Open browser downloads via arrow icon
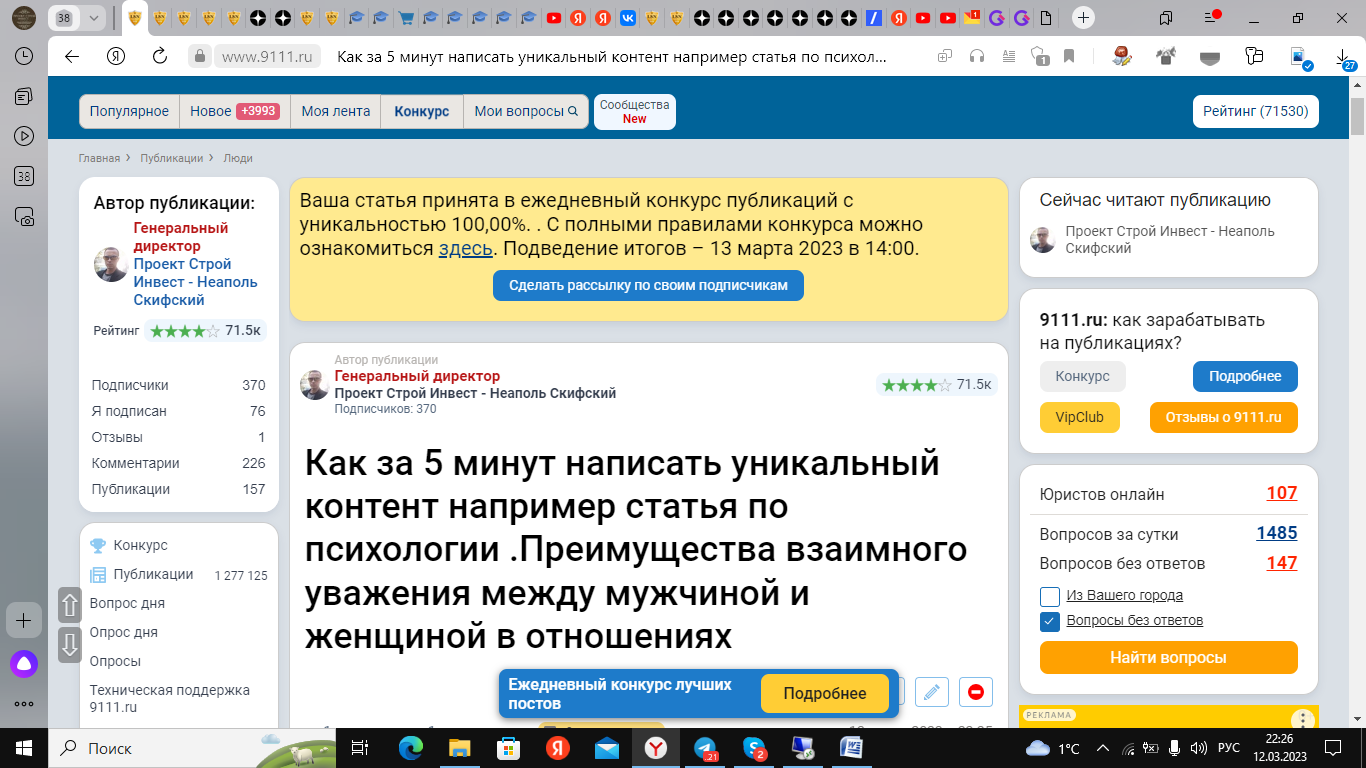Screen dimensions: 1366x768 click(x=1344, y=58)
